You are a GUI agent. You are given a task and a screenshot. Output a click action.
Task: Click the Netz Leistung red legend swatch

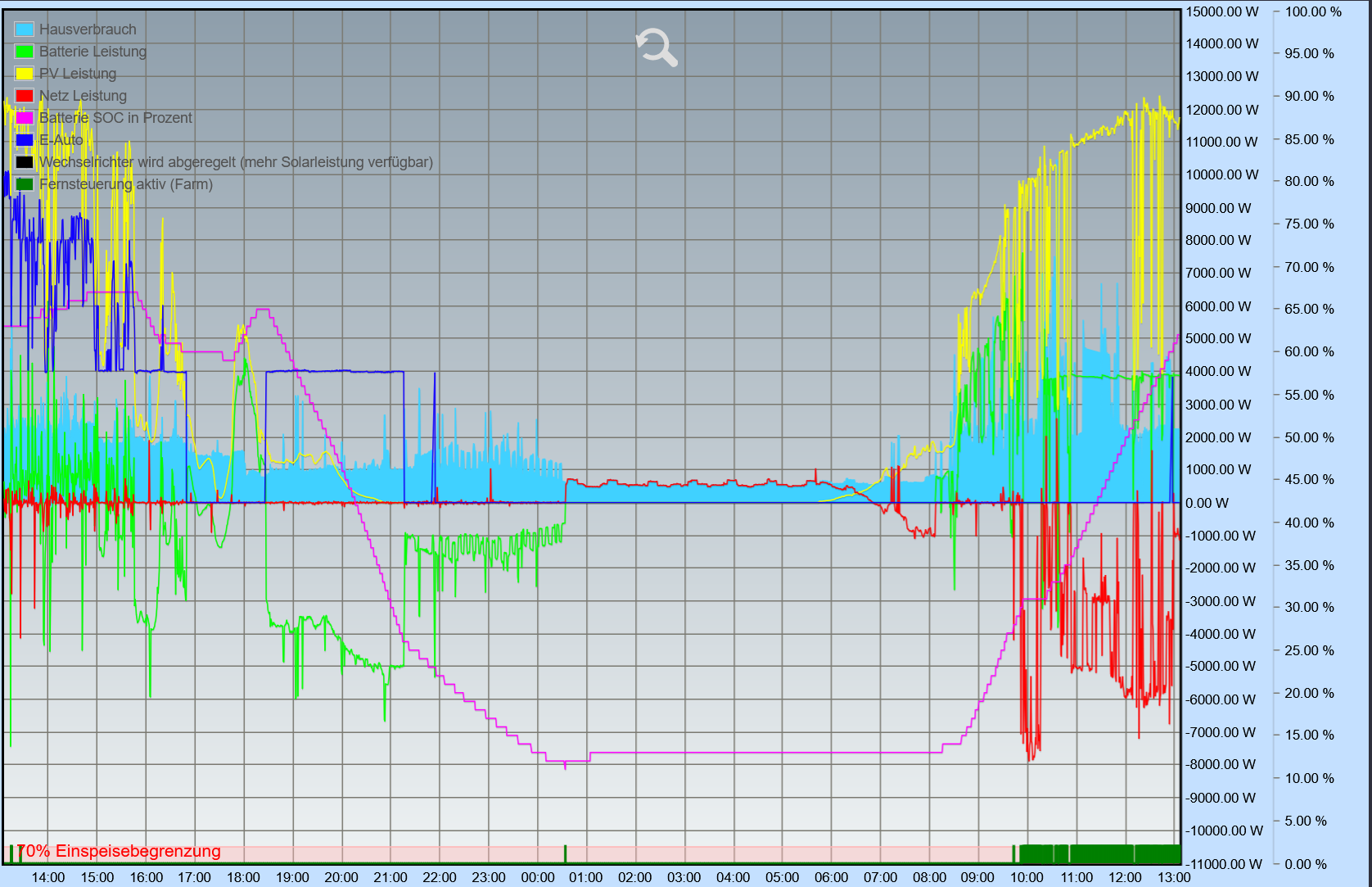[x=25, y=96]
